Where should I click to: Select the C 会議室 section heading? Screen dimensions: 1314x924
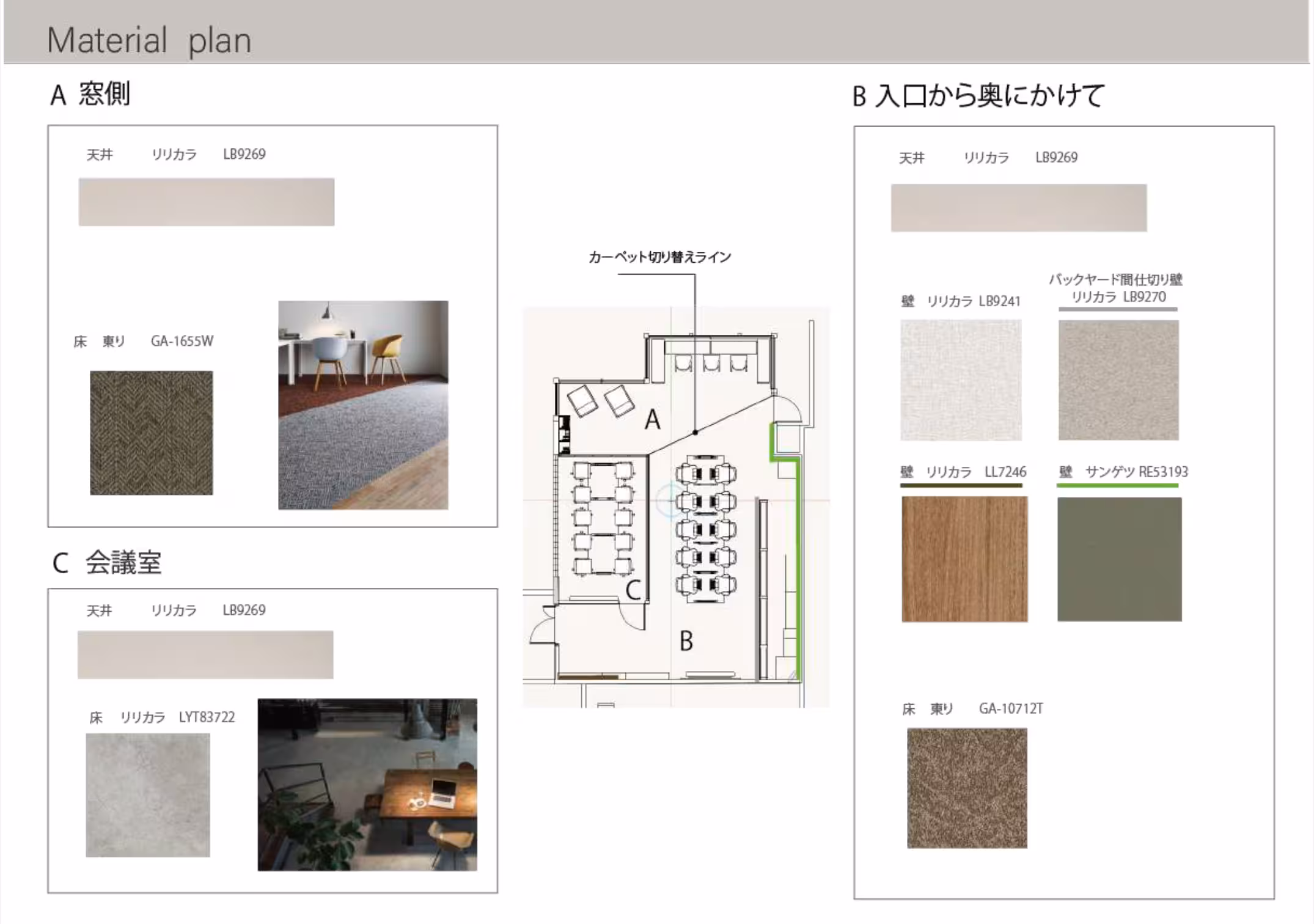click(107, 563)
